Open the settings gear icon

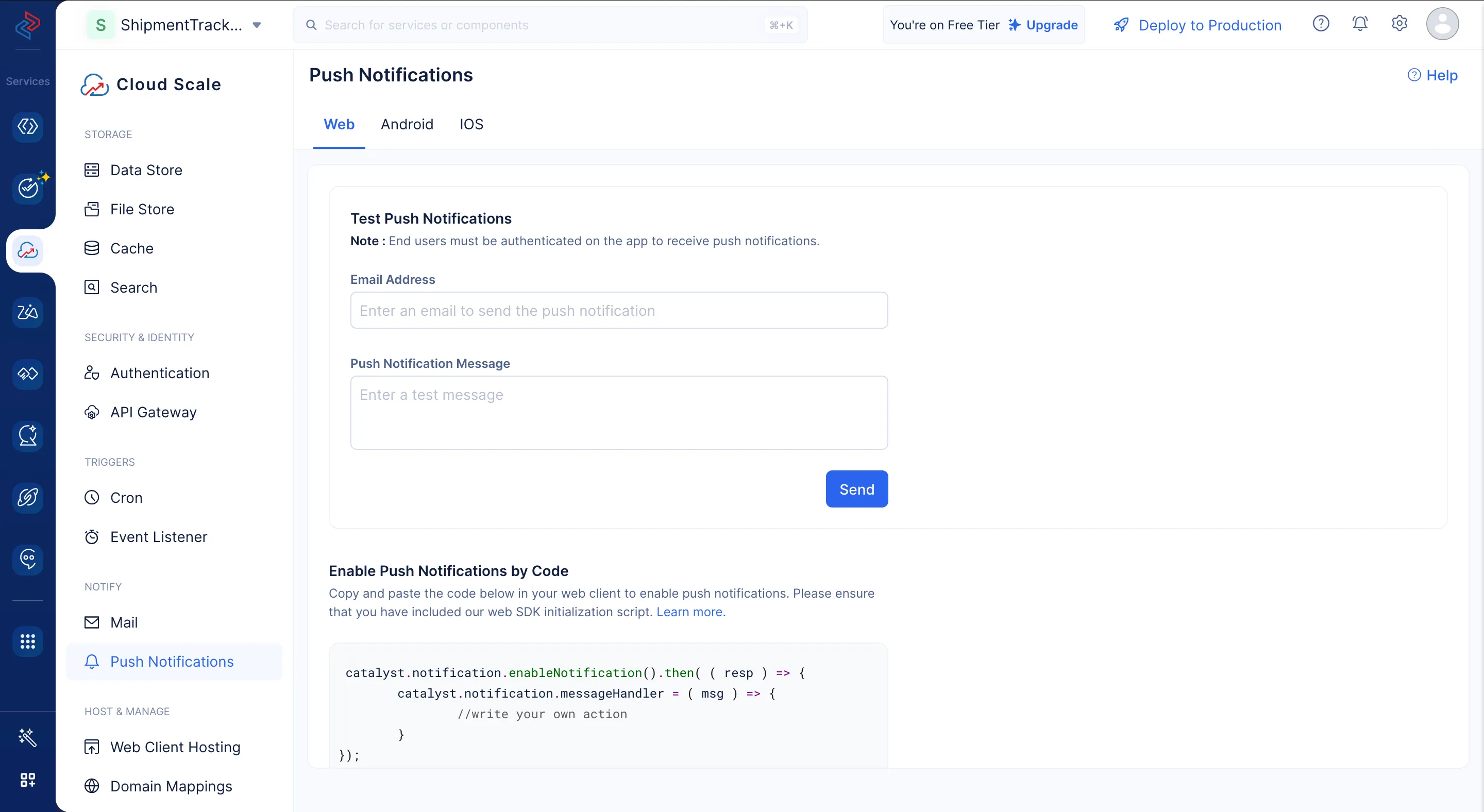[x=1399, y=24]
